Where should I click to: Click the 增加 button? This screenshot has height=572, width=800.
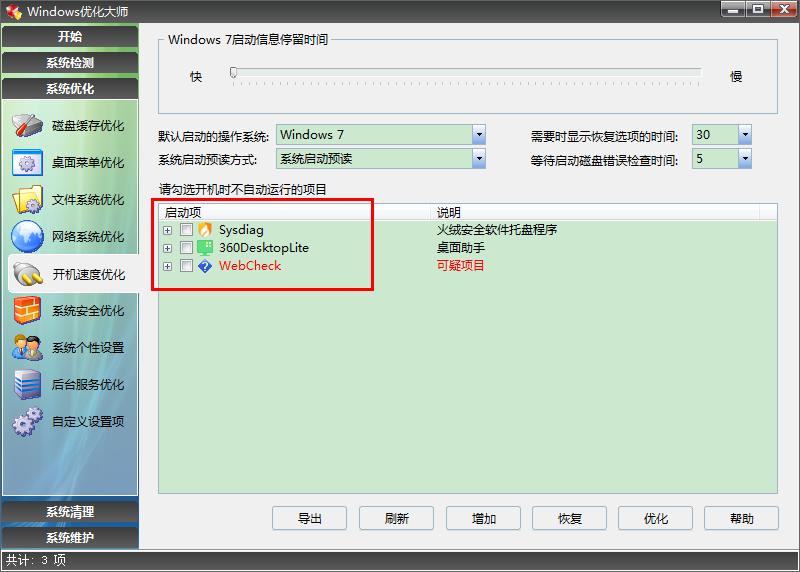[483, 518]
